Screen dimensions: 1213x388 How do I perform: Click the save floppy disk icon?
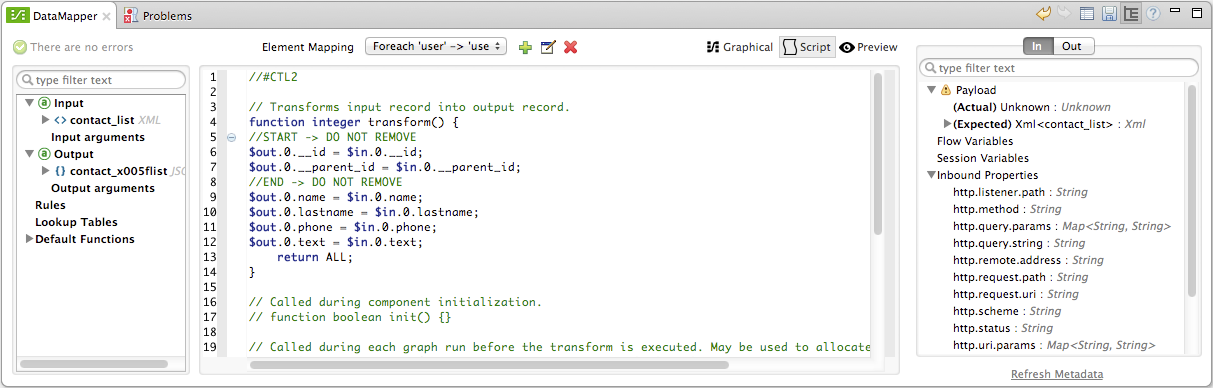1109,14
